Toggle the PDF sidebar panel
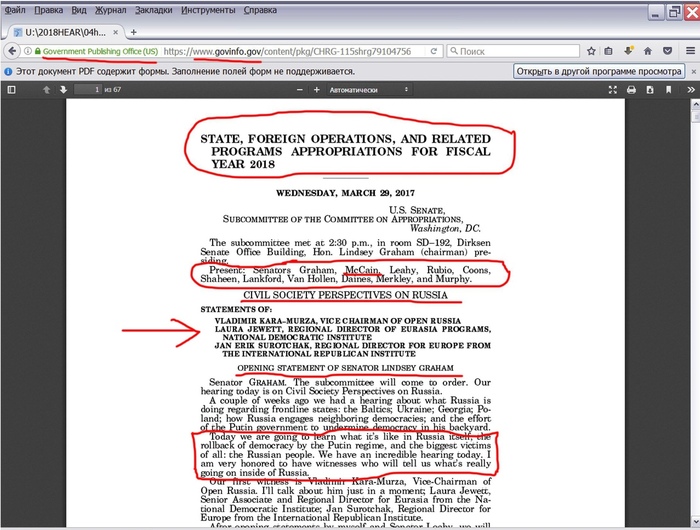Screen dimensions: 700x530 [12, 90]
